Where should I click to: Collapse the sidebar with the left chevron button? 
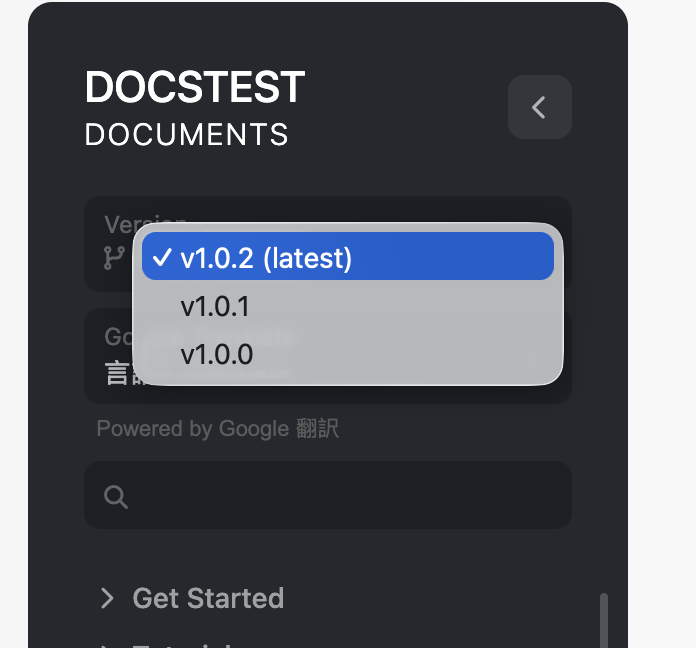pos(539,107)
